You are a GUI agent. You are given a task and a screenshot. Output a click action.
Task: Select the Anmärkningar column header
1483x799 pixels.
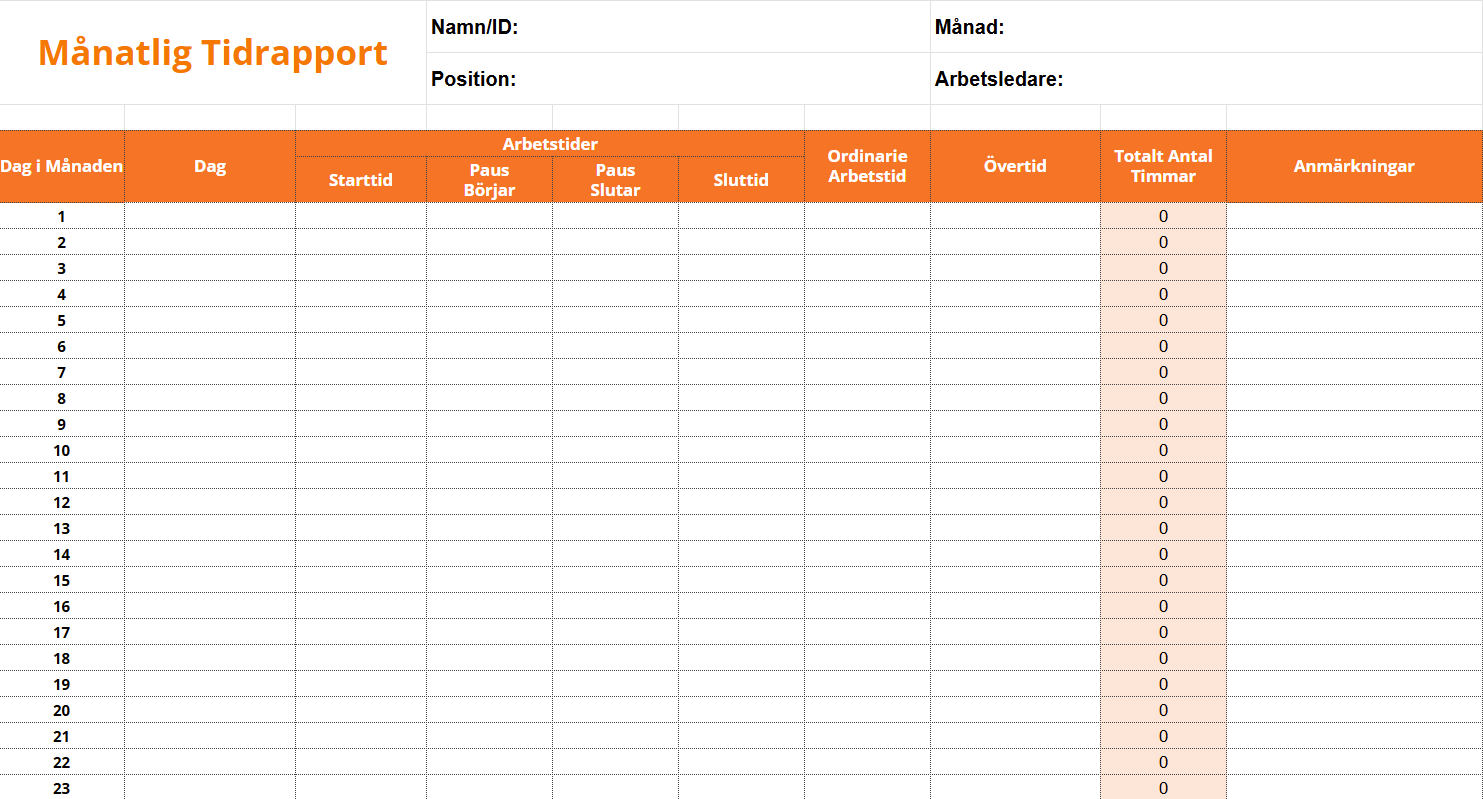click(1354, 166)
